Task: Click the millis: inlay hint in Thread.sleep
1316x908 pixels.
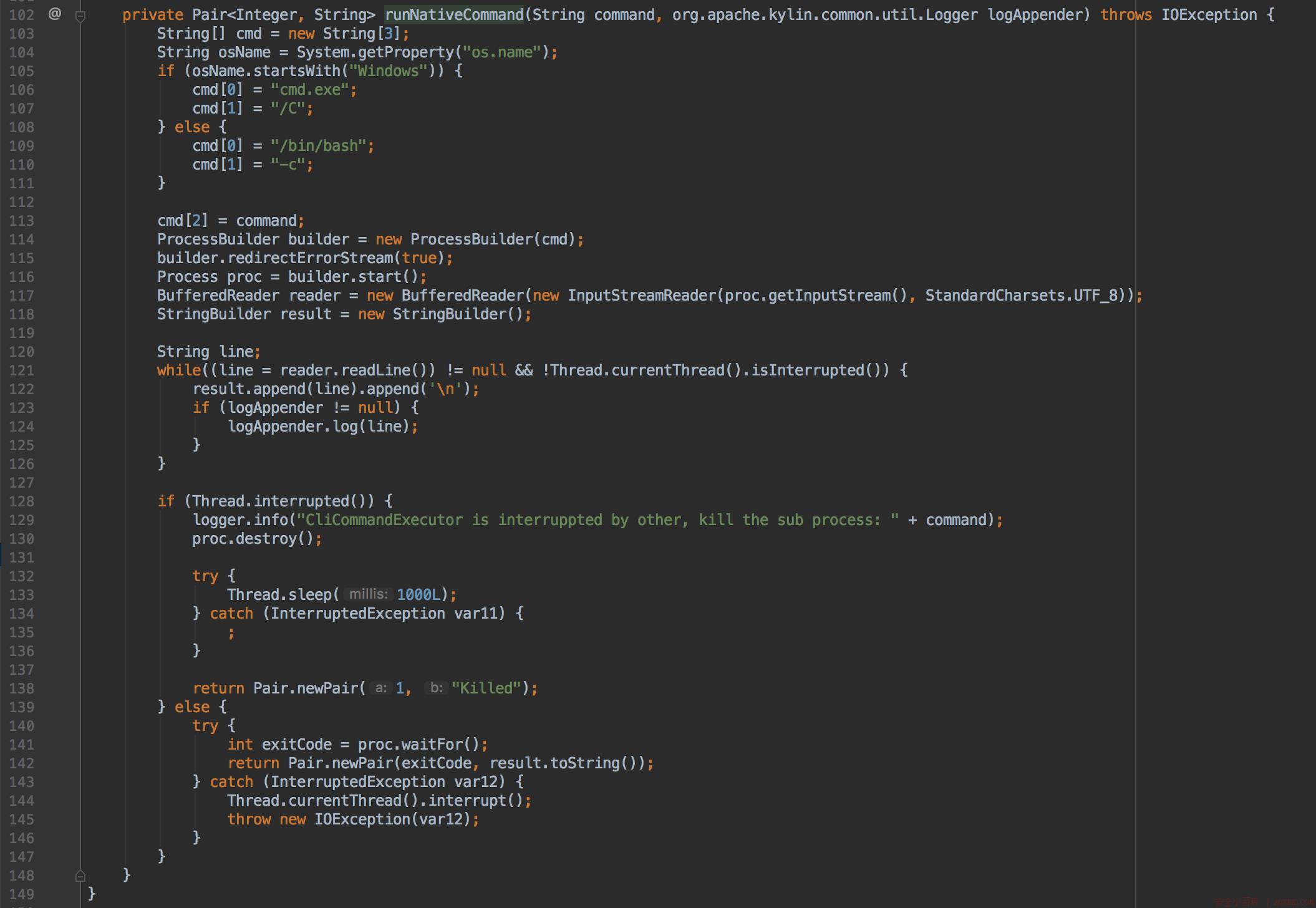Action: tap(368, 594)
